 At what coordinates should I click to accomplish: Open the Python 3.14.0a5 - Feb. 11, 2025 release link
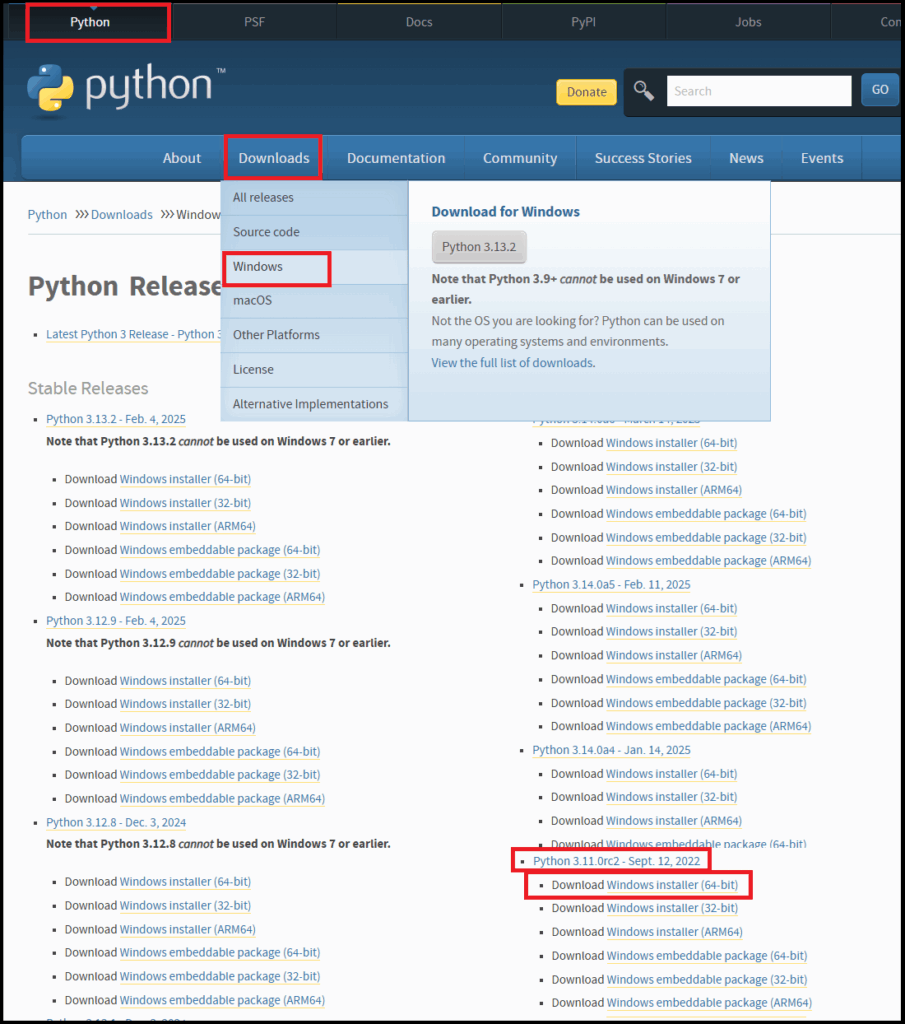(x=611, y=584)
